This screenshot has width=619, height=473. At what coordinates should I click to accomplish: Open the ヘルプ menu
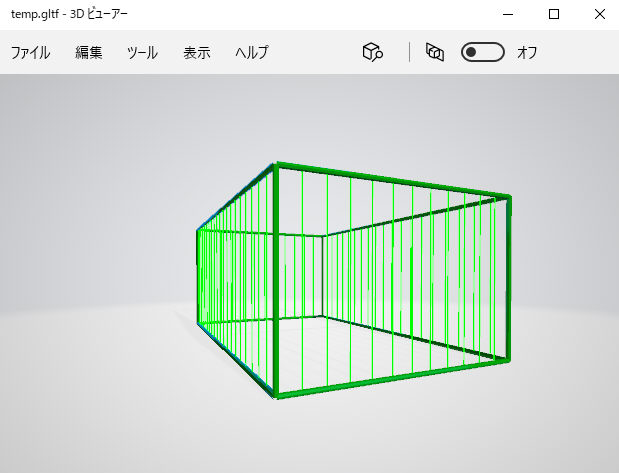click(x=251, y=53)
